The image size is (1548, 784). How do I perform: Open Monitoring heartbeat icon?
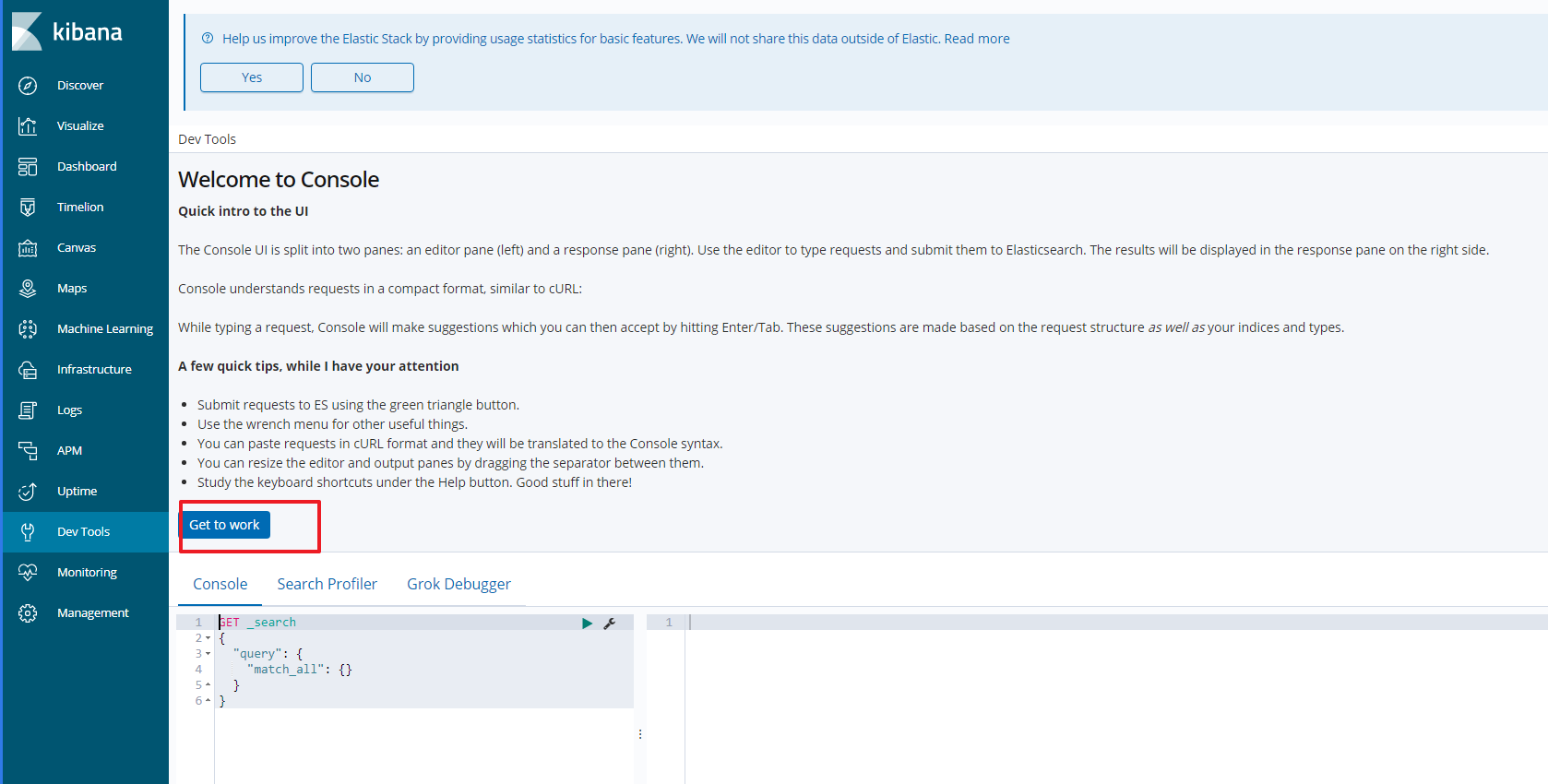coord(28,573)
